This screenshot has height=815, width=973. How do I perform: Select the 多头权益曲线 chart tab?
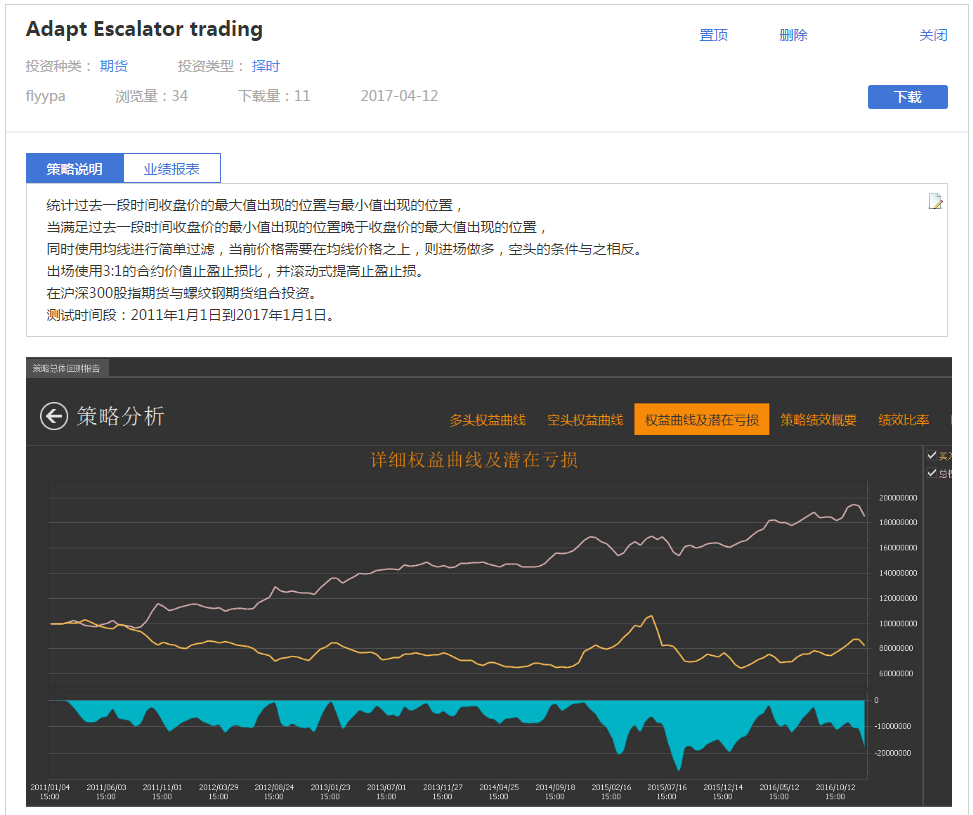[488, 420]
